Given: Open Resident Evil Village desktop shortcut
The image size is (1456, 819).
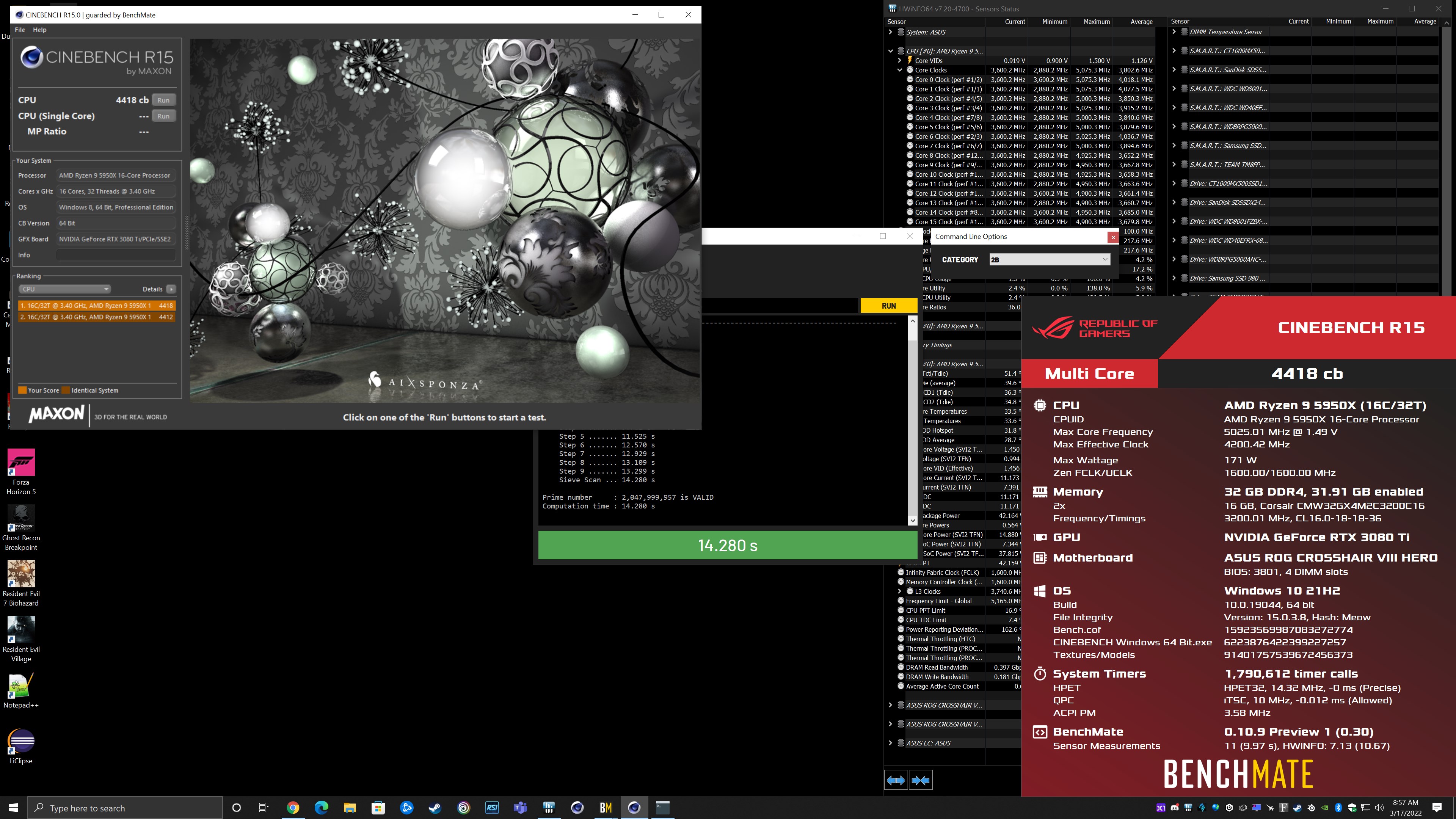Looking at the screenshot, I should pos(21,639).
